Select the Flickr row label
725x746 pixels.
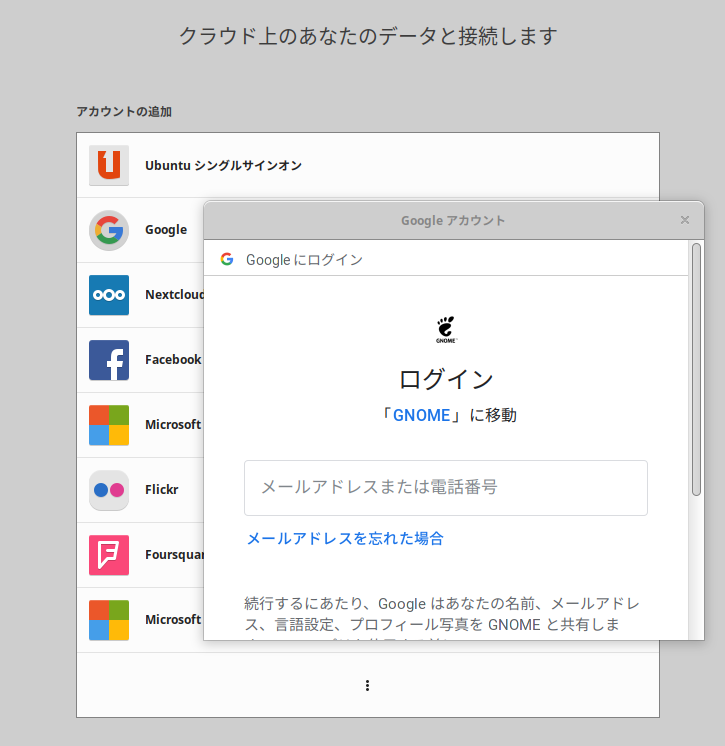coord(162,490)
